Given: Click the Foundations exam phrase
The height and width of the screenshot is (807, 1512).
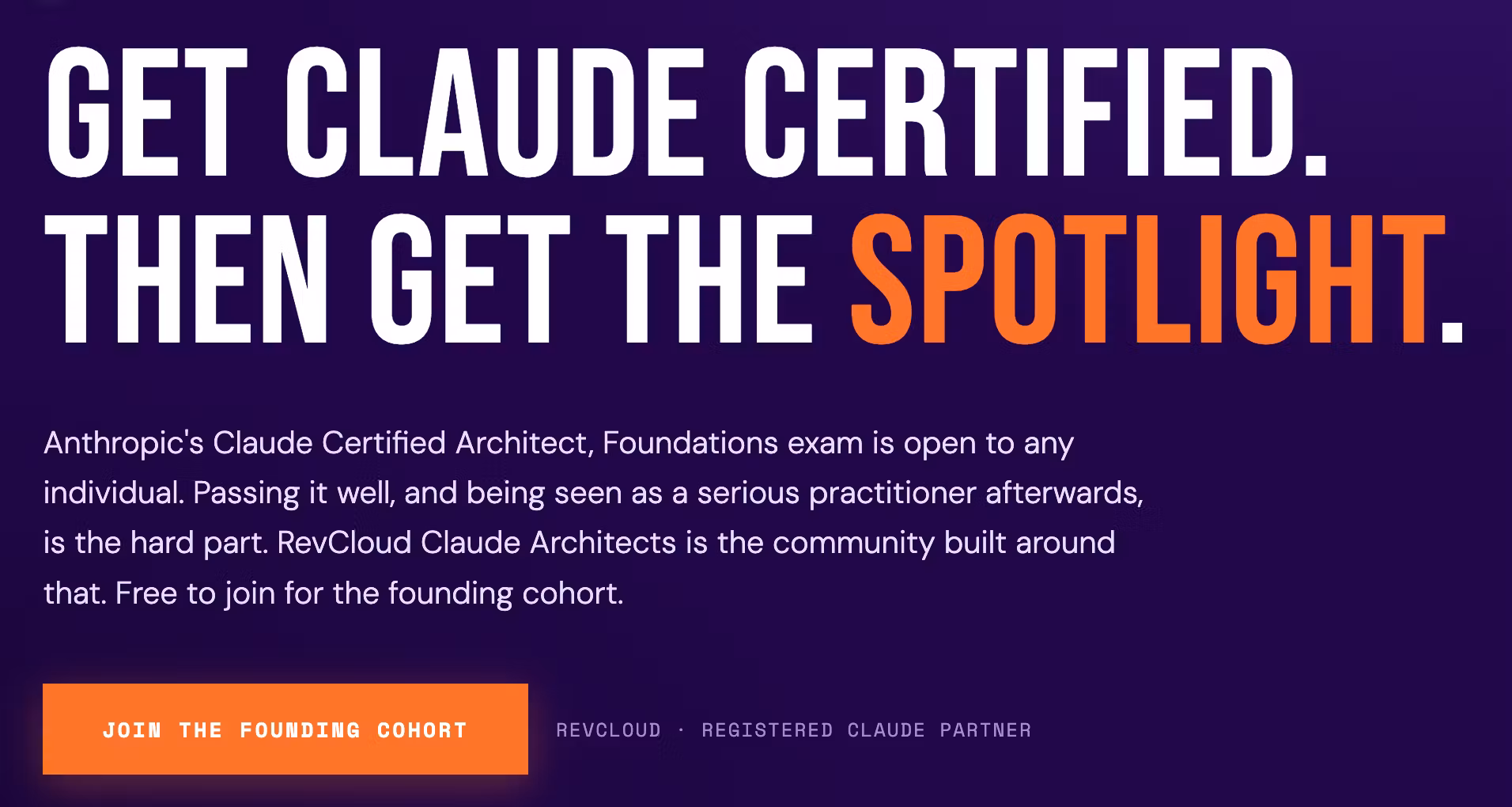Looking at the screenshot, I should [733, 443].
